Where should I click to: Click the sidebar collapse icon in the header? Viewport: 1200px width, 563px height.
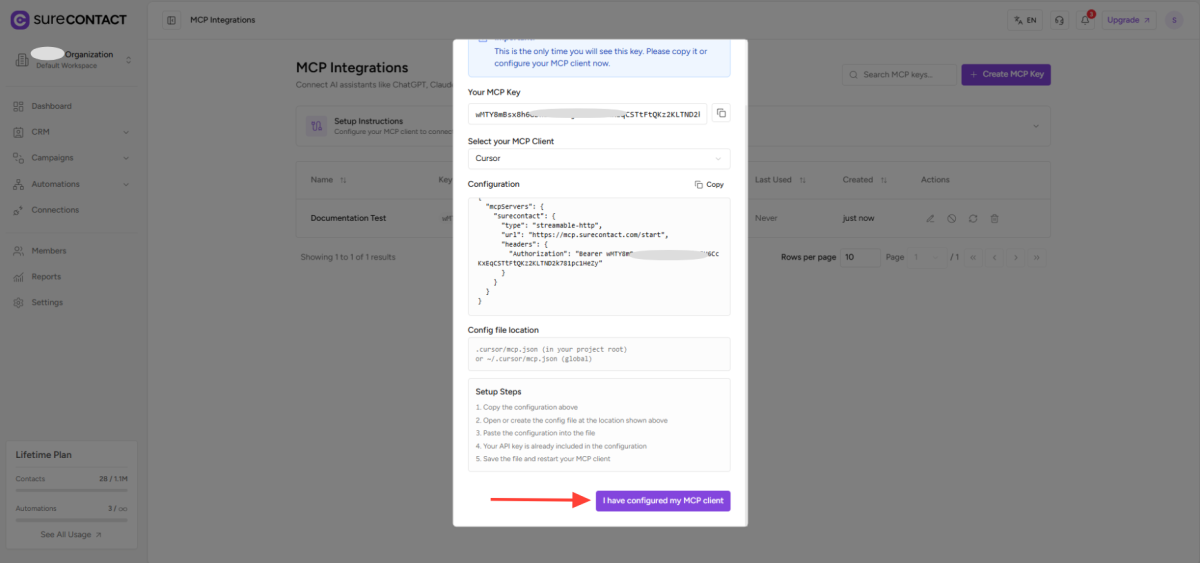172,20
